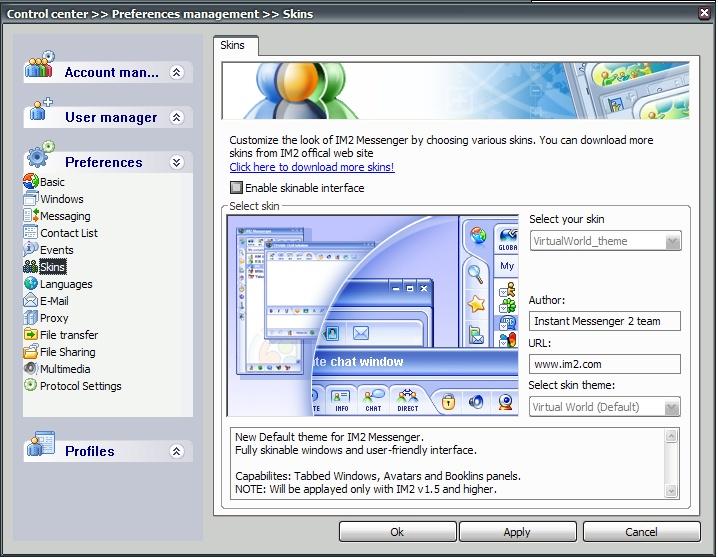This screenshot has height=558, width=718.
Task: Click the Multimedia speaker icon
Action: click(x=31, y=368)
